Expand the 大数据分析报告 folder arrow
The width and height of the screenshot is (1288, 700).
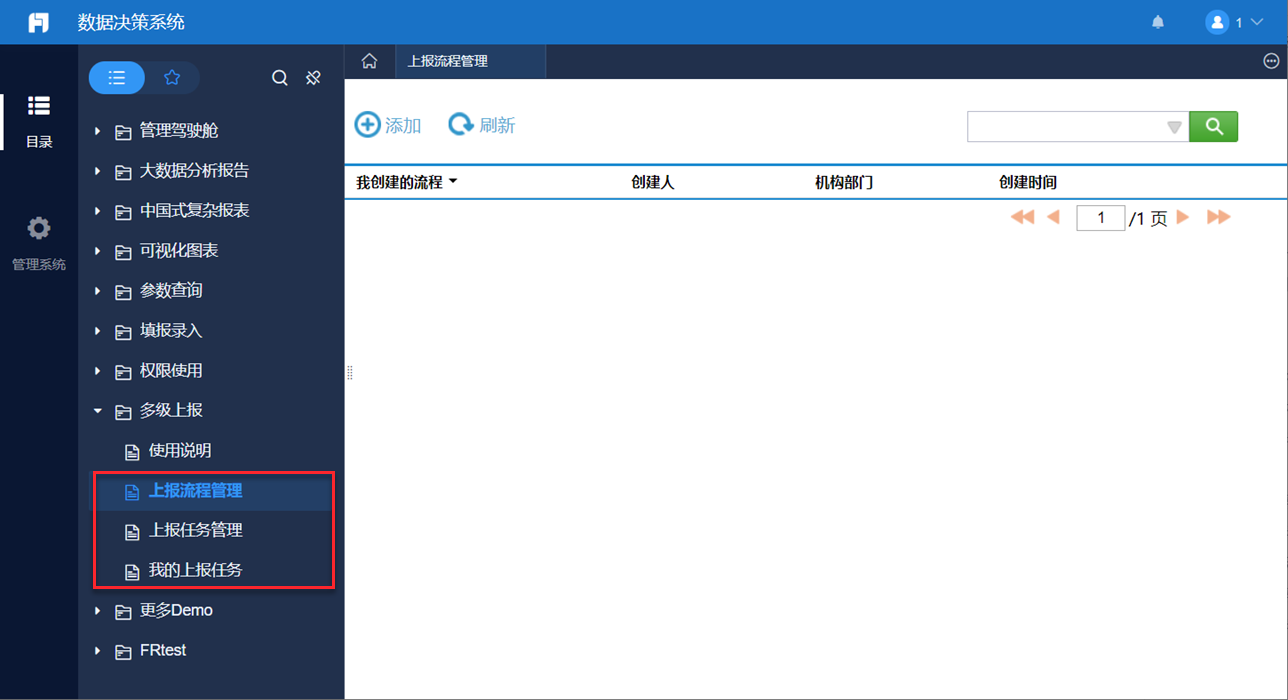click(98, 171)
